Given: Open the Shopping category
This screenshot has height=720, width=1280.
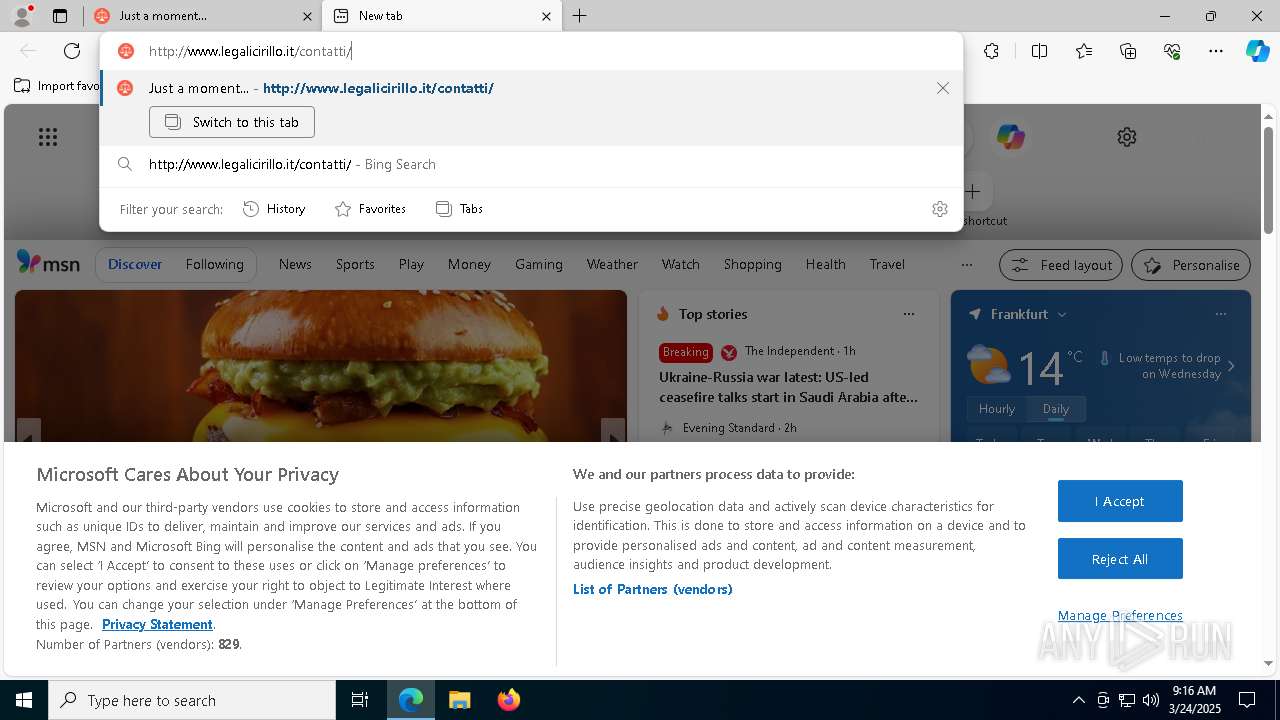Looking at the screenshot, I should point(752,264).
